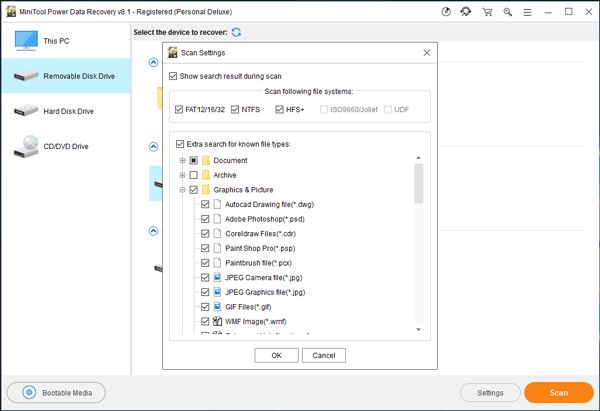The height and width of the screenshot is (411, 600).
Task: Select CD/DVD Drive in sidebar
Action: click(66, 146)
